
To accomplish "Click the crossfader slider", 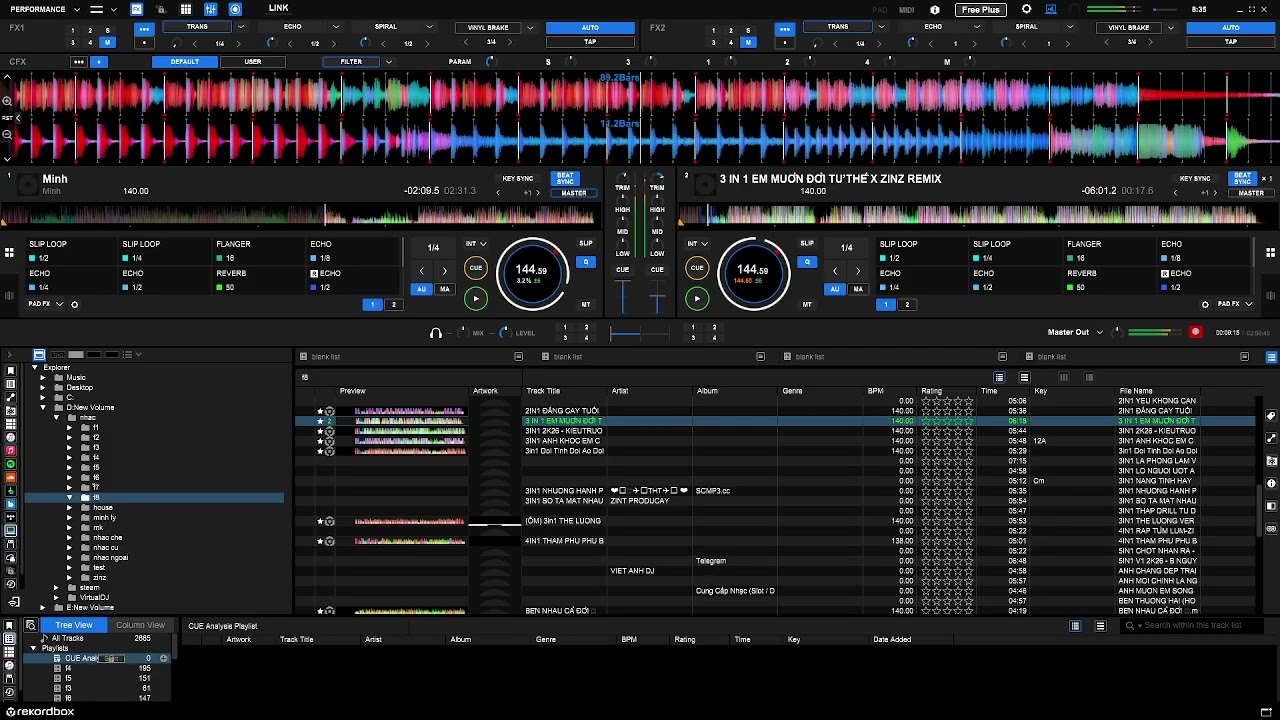I will click(x=639, y=333).
